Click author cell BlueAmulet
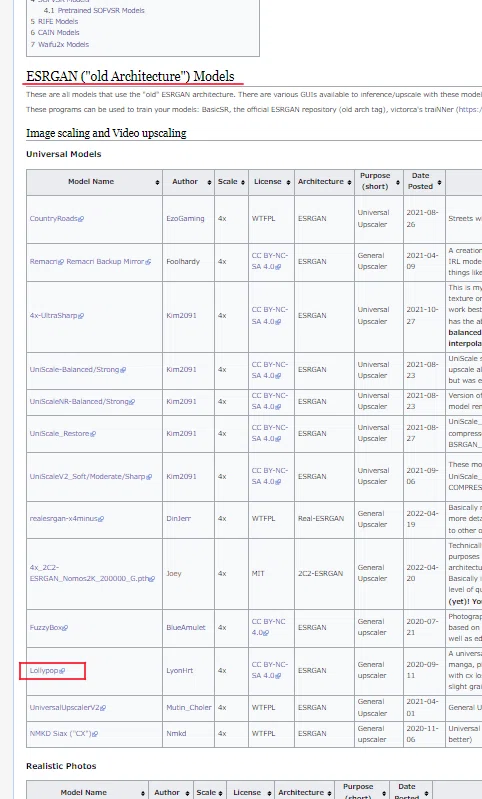Screen dimensions: 482x799 point(186,628)
